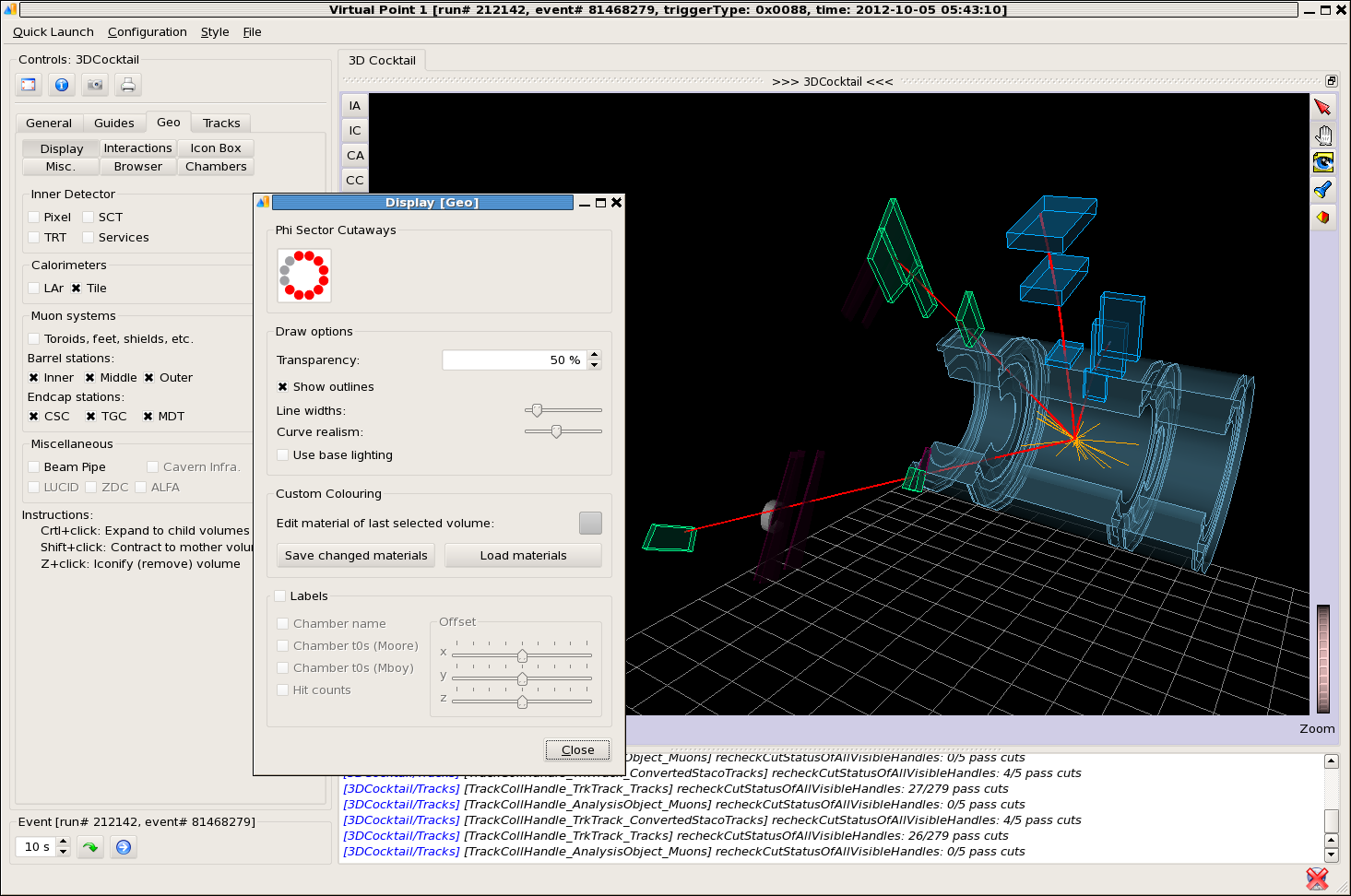Image resolution: width=1351 pixels, height=896 pixels.
Task: Click the 10 s event interval field
Action: [x=36, y=847]
